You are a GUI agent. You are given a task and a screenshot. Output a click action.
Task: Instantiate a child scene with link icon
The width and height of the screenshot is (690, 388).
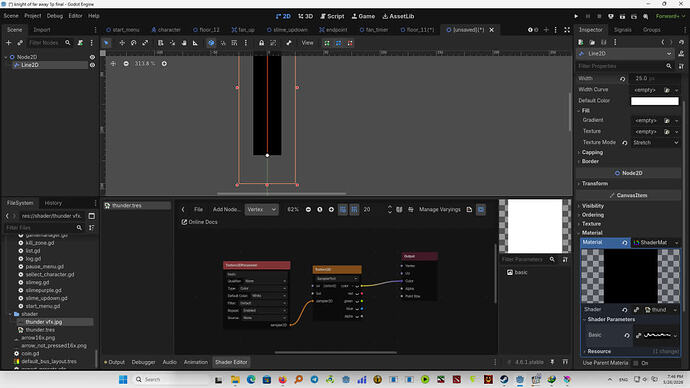(x=20, y=43)
